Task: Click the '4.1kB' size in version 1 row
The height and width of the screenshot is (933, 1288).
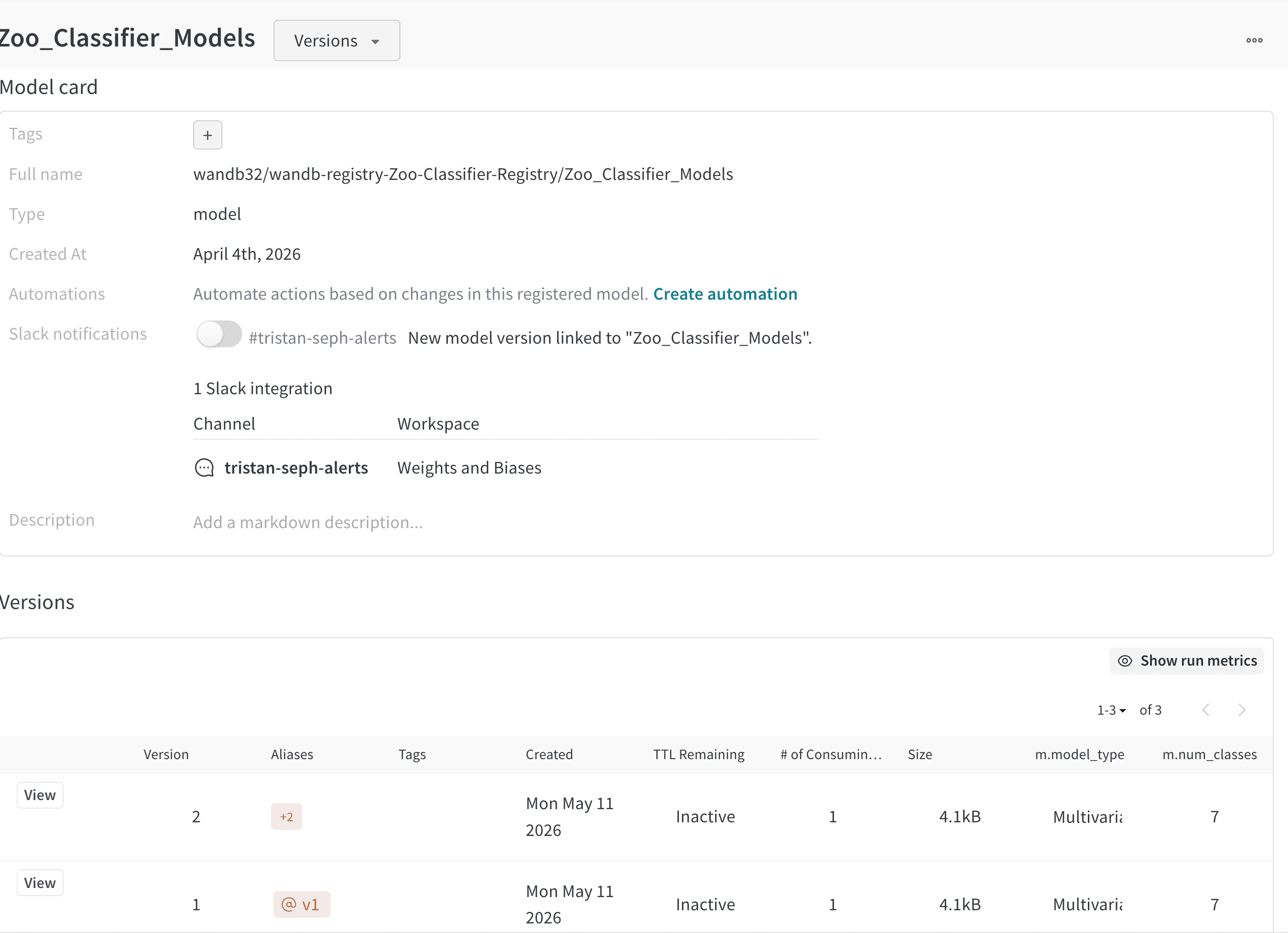Action: (960, 904)
